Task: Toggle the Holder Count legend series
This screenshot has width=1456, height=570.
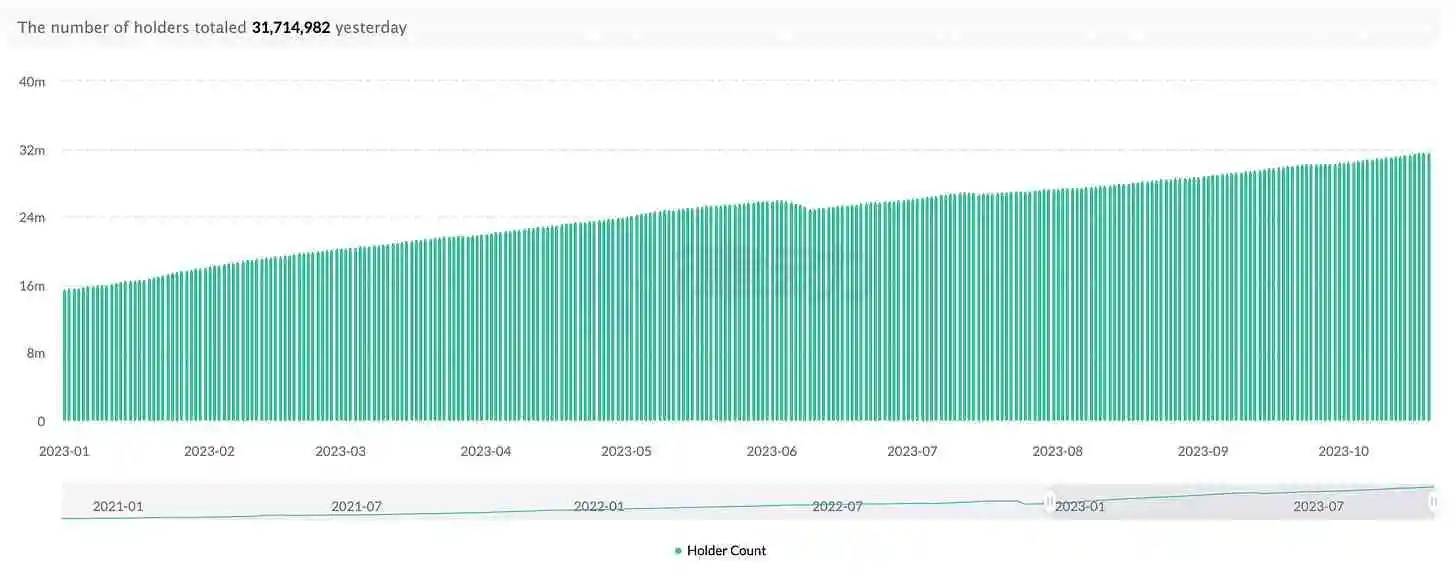Action: 726,550
